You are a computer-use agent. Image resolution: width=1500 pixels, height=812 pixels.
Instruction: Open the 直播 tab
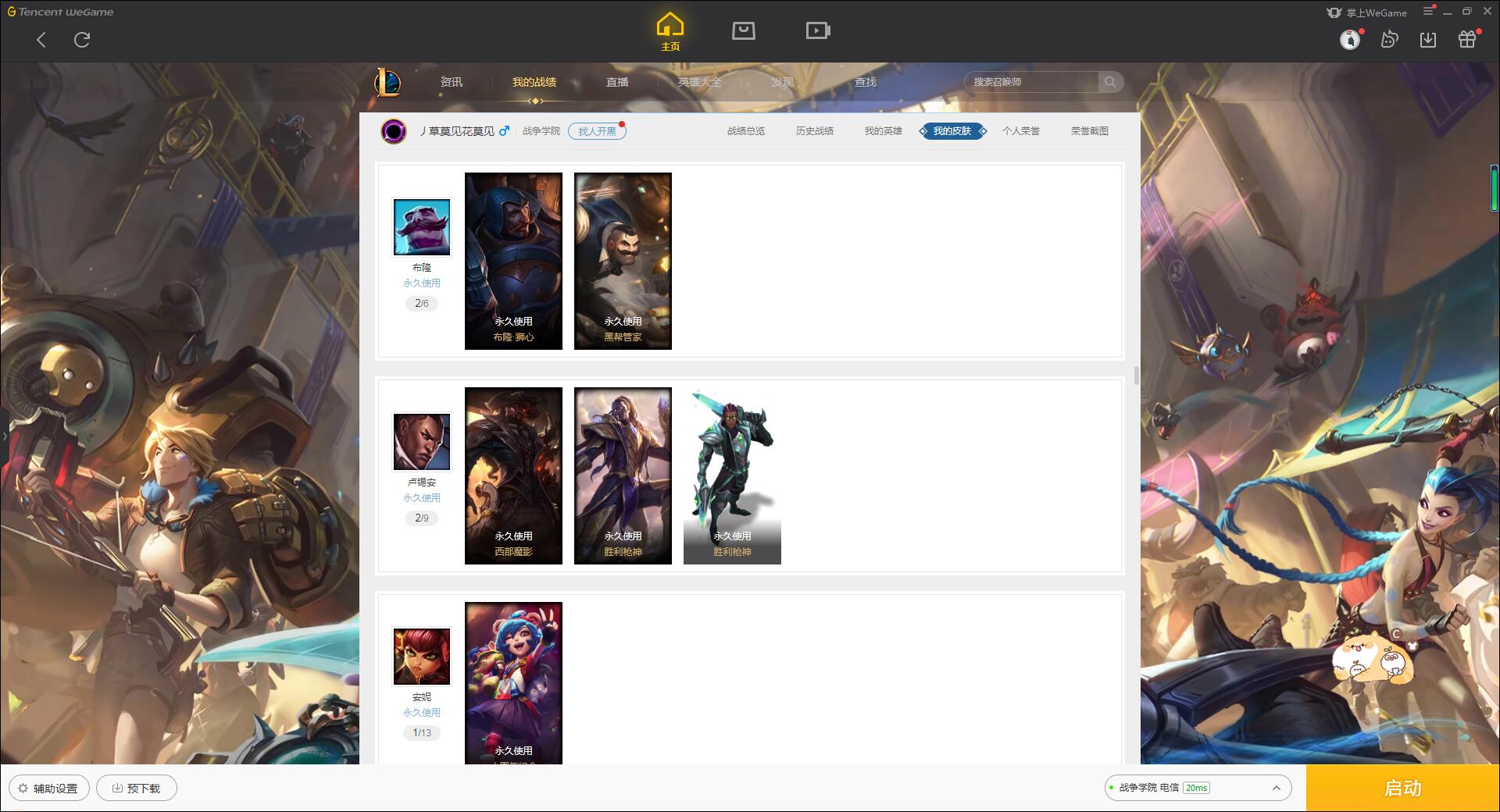click(x=617, y=82)
